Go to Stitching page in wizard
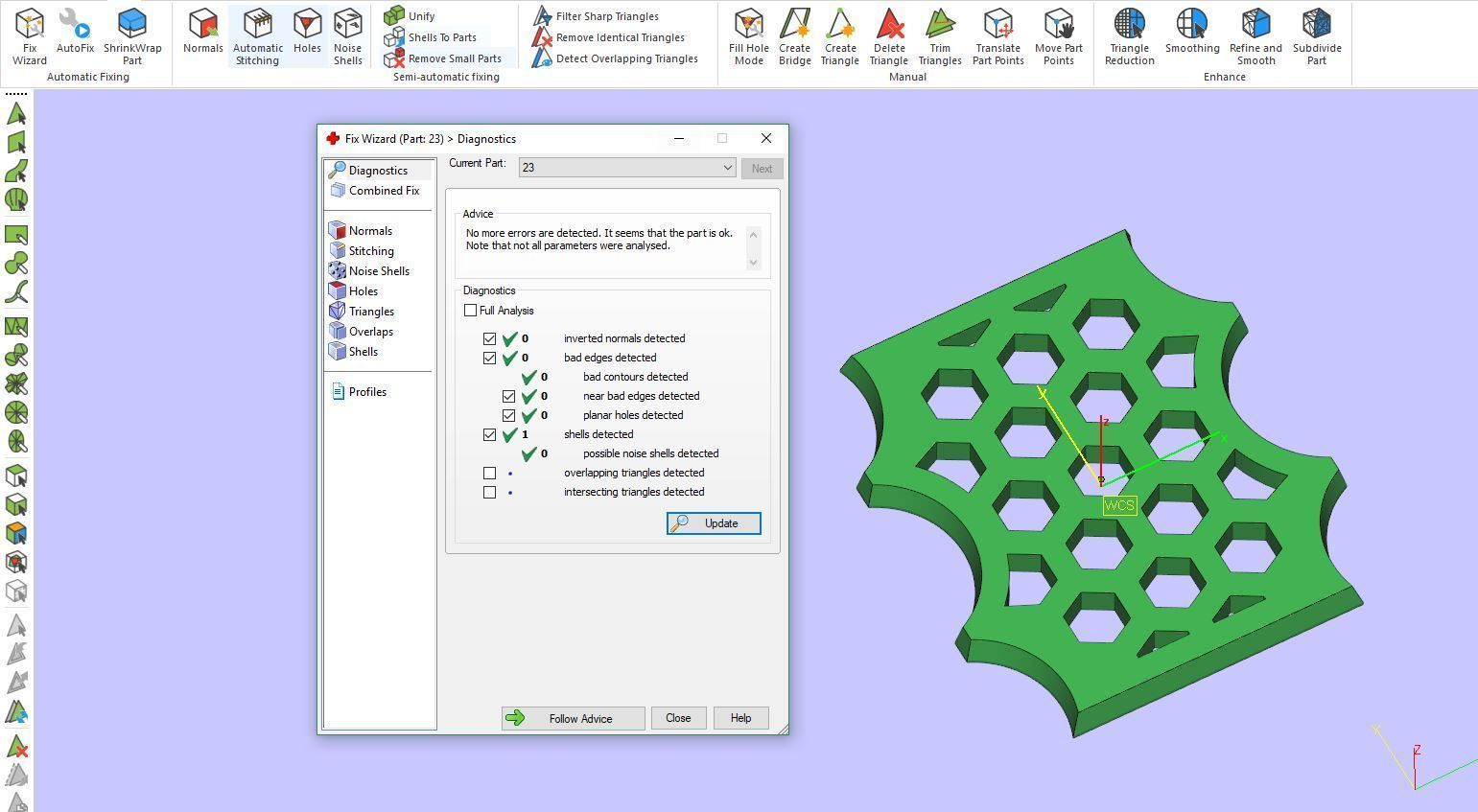This screenshot has height=812, width=1478. point(371,251)
